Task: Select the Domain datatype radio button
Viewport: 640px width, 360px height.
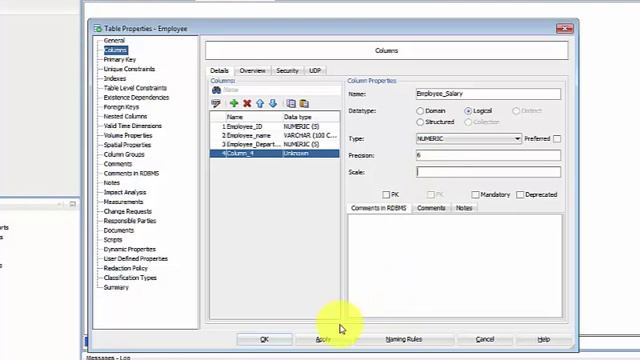Action: pyautogui.click(x=420, y=111)
